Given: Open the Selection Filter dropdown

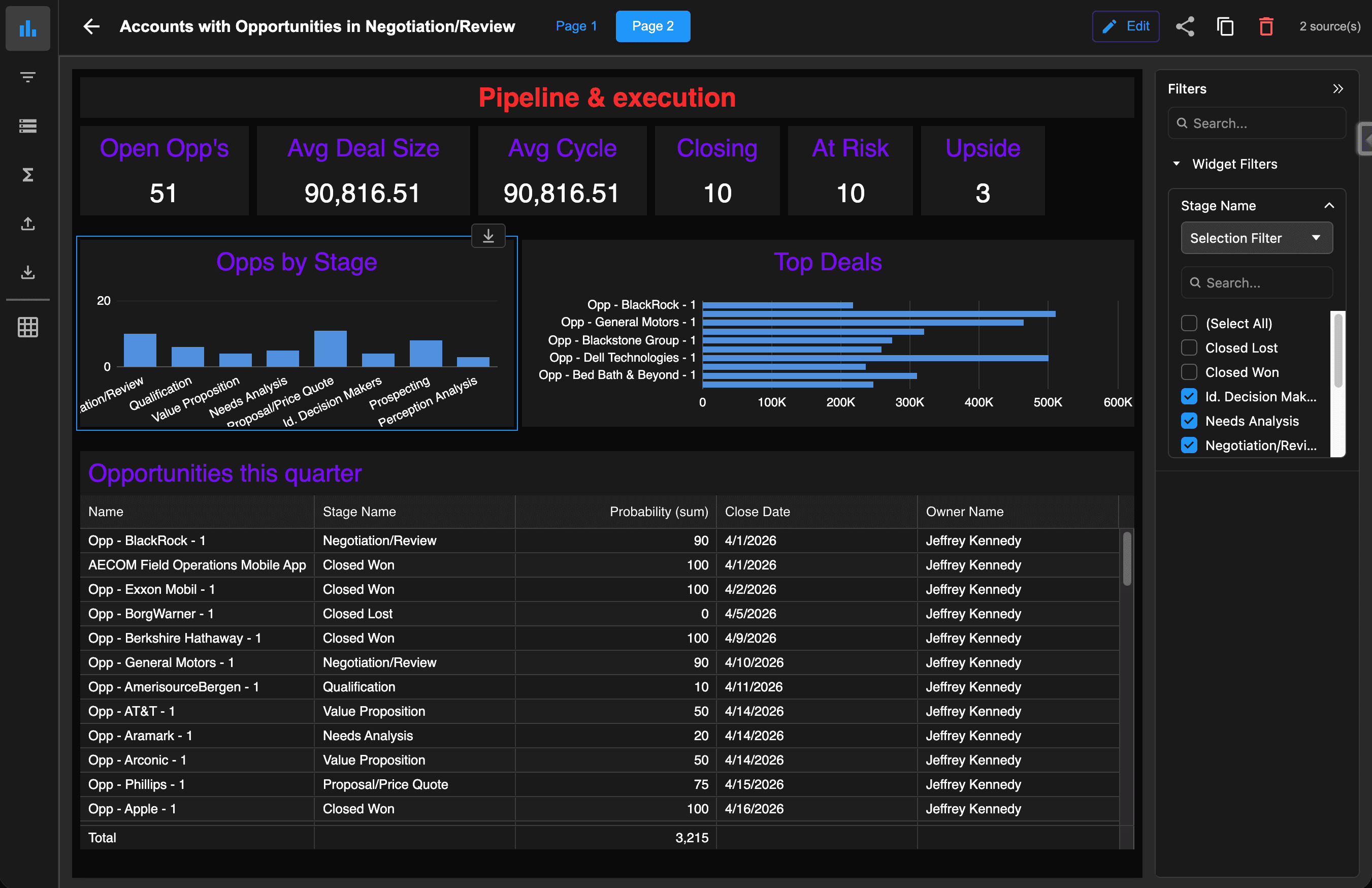Looking at the screenshot, I should pos(1256,238).
